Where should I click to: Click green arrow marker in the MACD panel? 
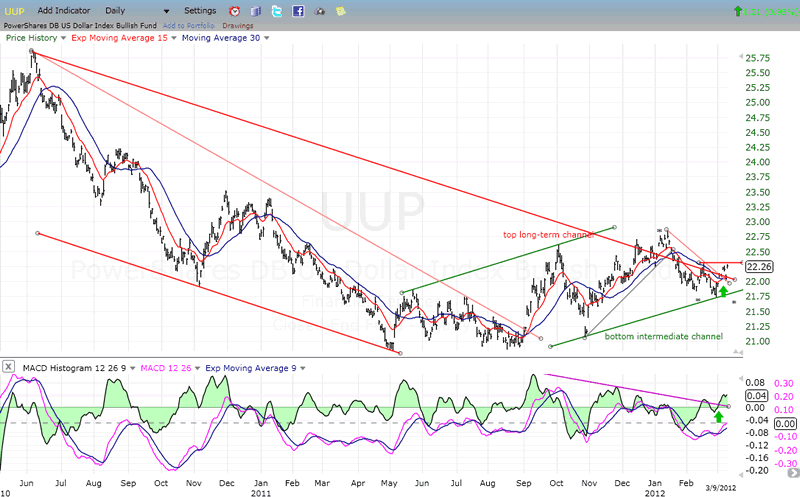tap(718, 415)
